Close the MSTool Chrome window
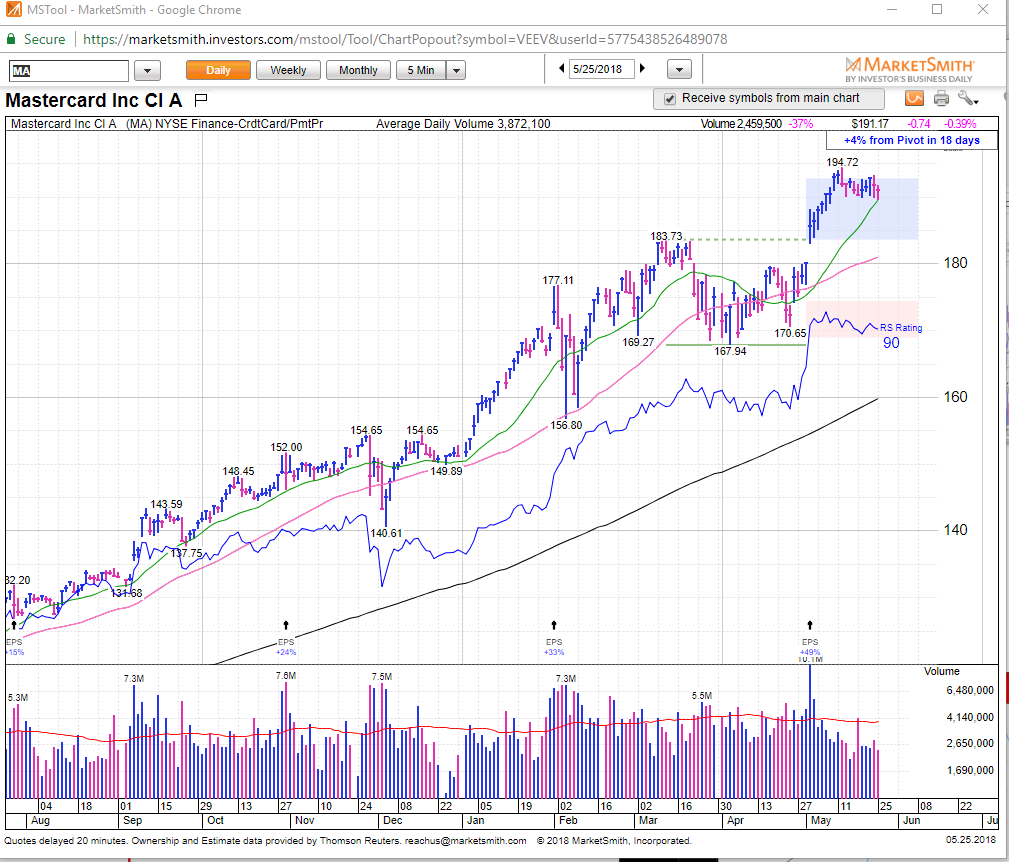This screenshot has width=1009, height=862. (983, 10)
